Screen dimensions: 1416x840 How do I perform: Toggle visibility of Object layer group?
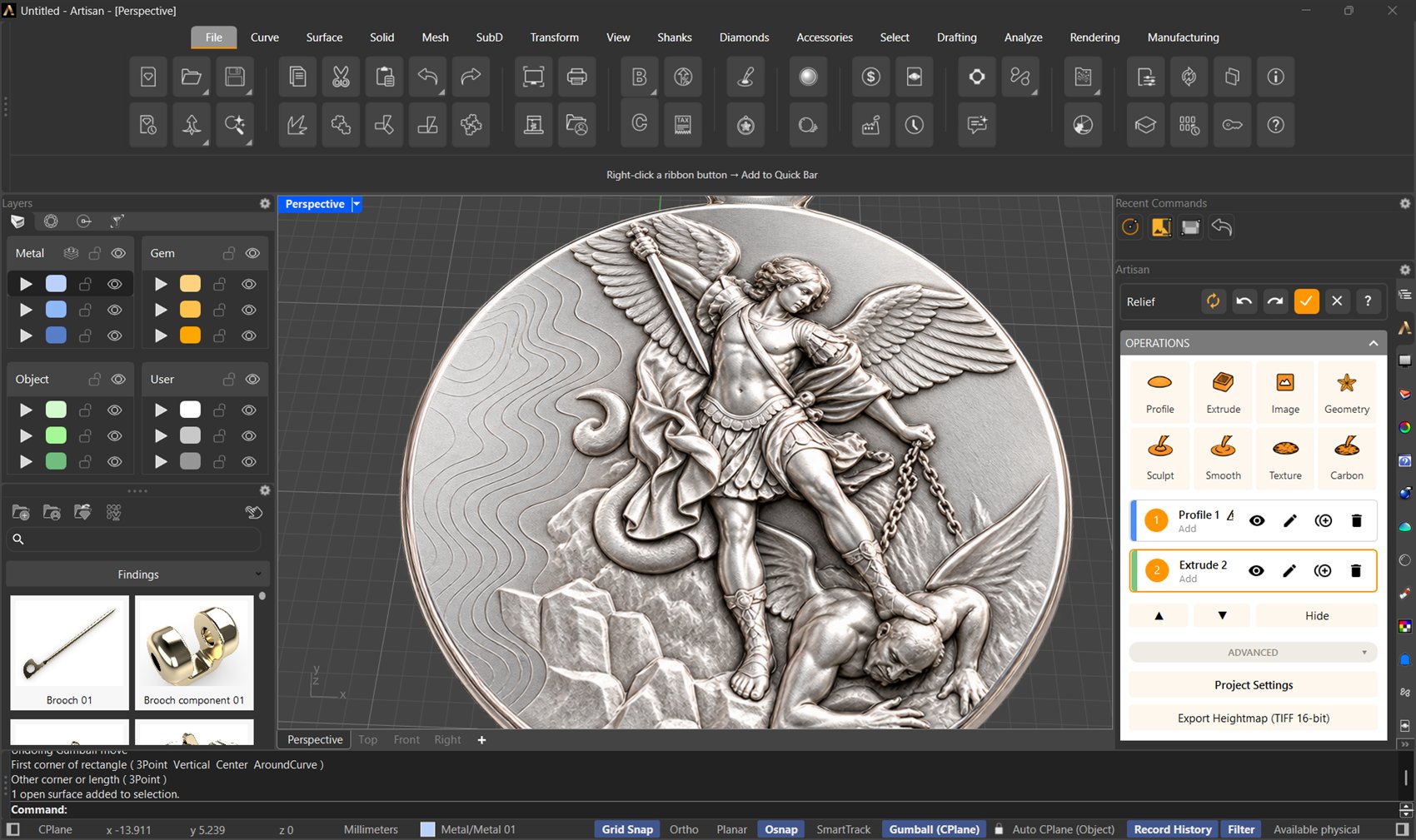[118, 380]
